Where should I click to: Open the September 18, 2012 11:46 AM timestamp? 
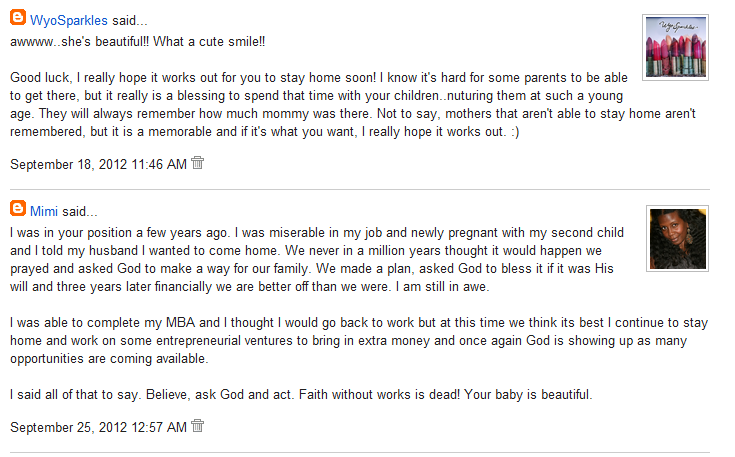coord(98,164)
